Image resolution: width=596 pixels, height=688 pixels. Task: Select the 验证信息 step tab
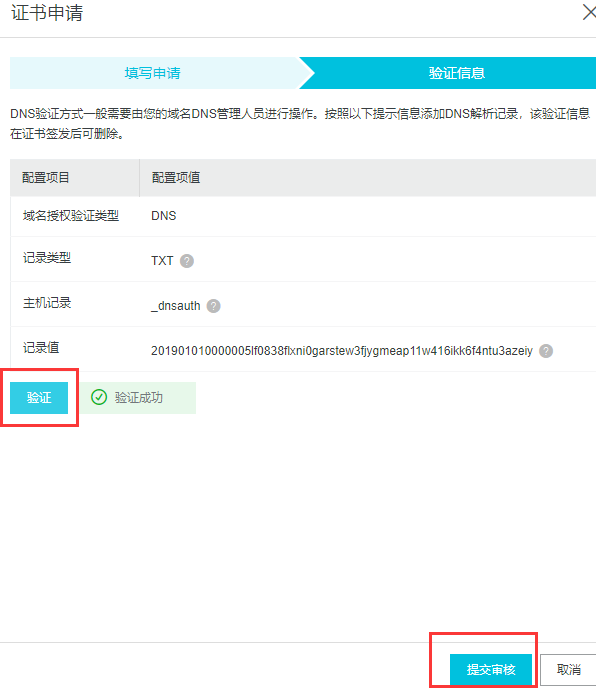coord(456,73)
